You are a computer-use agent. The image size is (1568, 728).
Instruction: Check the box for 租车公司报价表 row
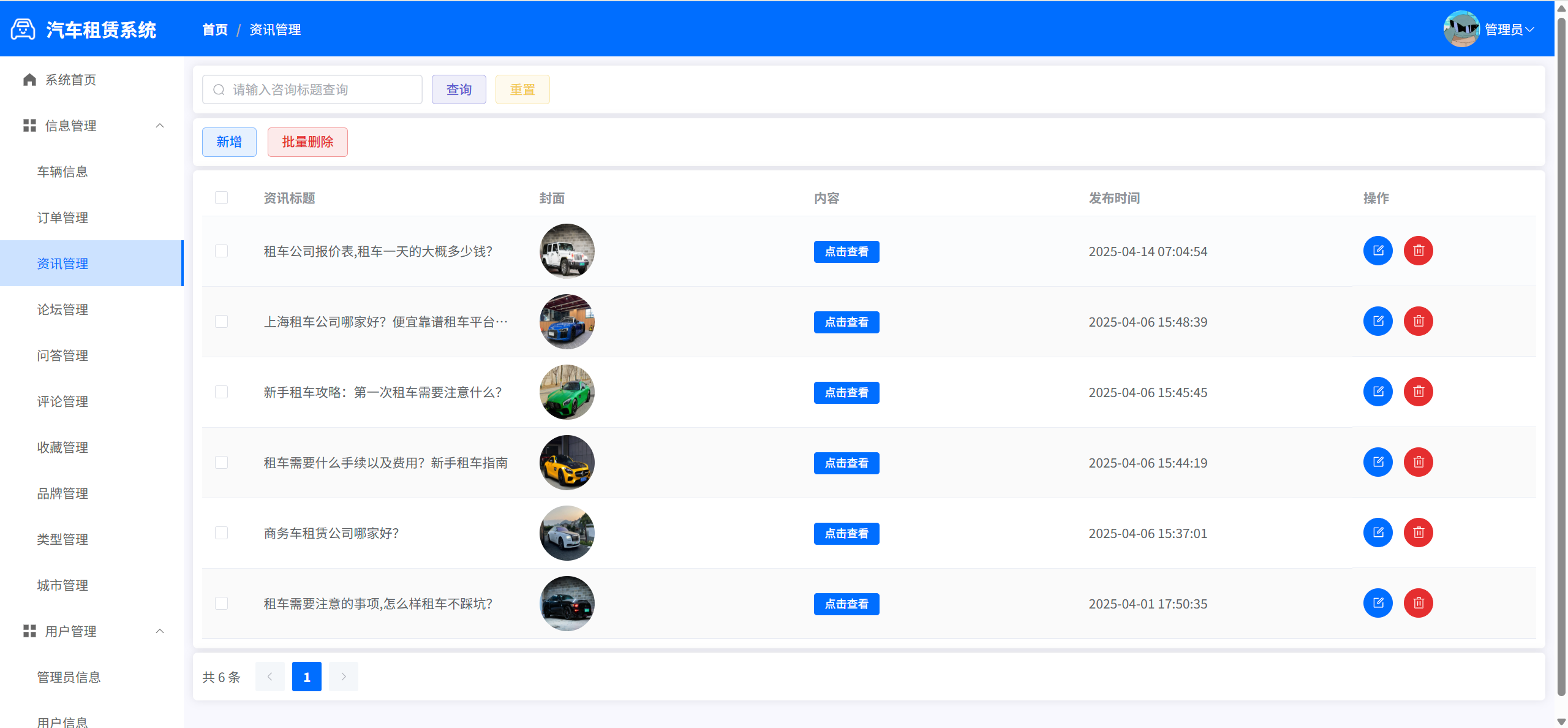click(x=221, y=251)
